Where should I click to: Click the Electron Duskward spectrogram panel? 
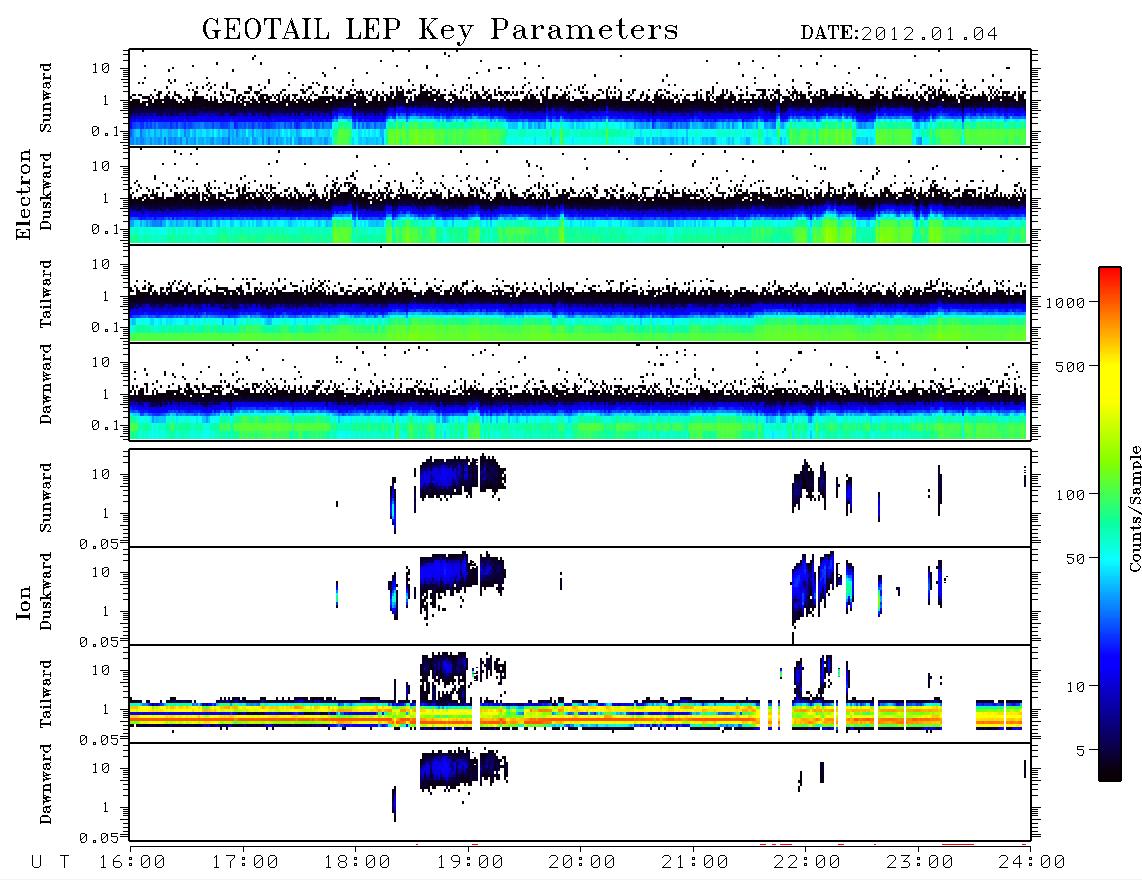tap(580, 195)
